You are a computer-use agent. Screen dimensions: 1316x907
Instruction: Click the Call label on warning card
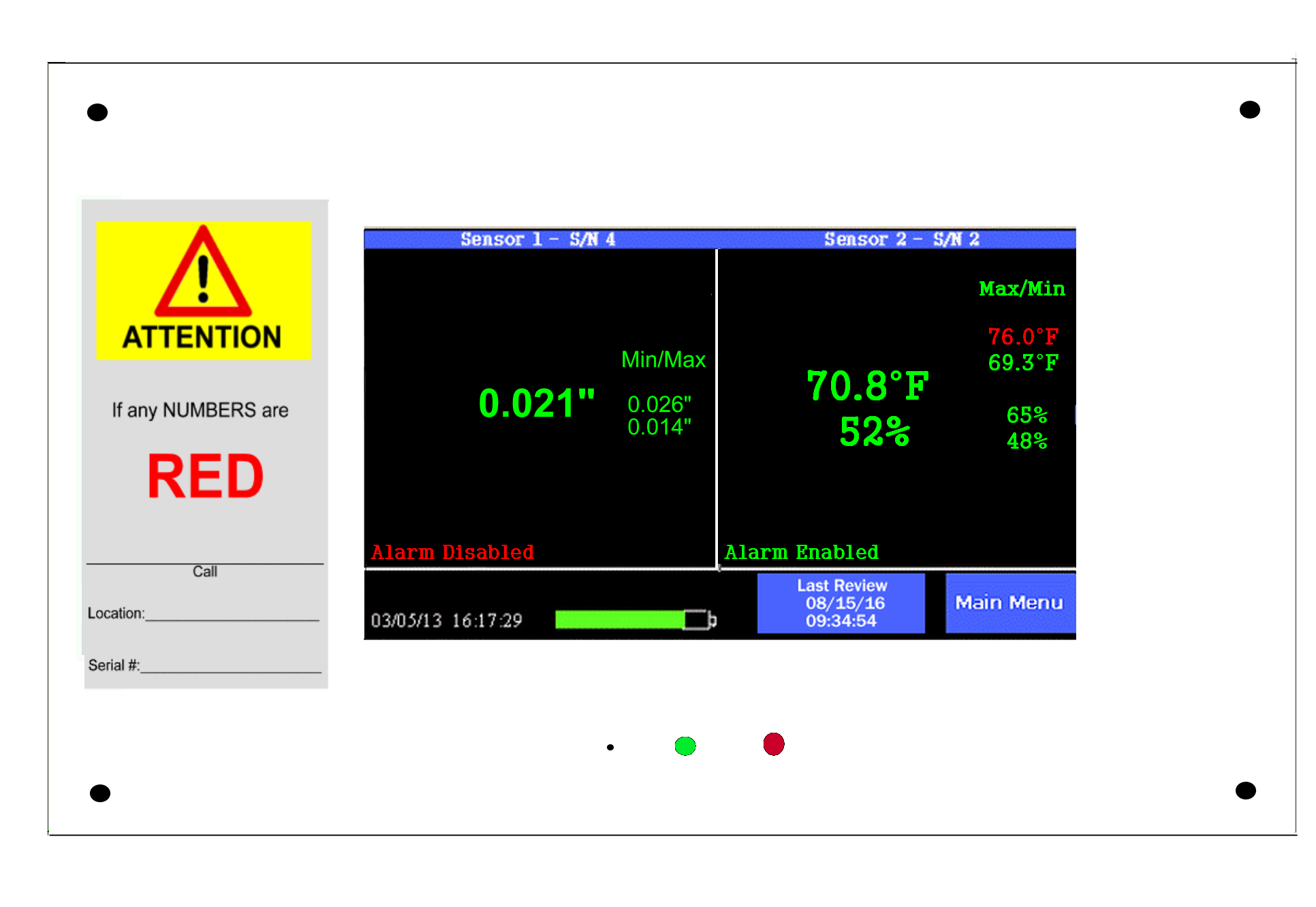pyautogui.click(x=204, y=571)
